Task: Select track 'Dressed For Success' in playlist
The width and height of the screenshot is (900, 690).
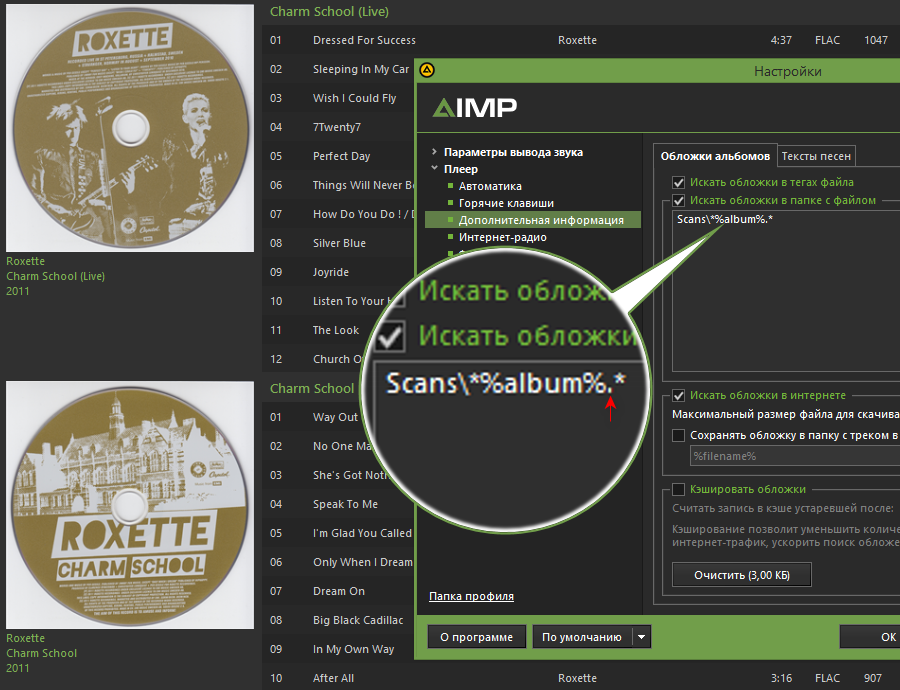Action: click(x=364, y=40)
